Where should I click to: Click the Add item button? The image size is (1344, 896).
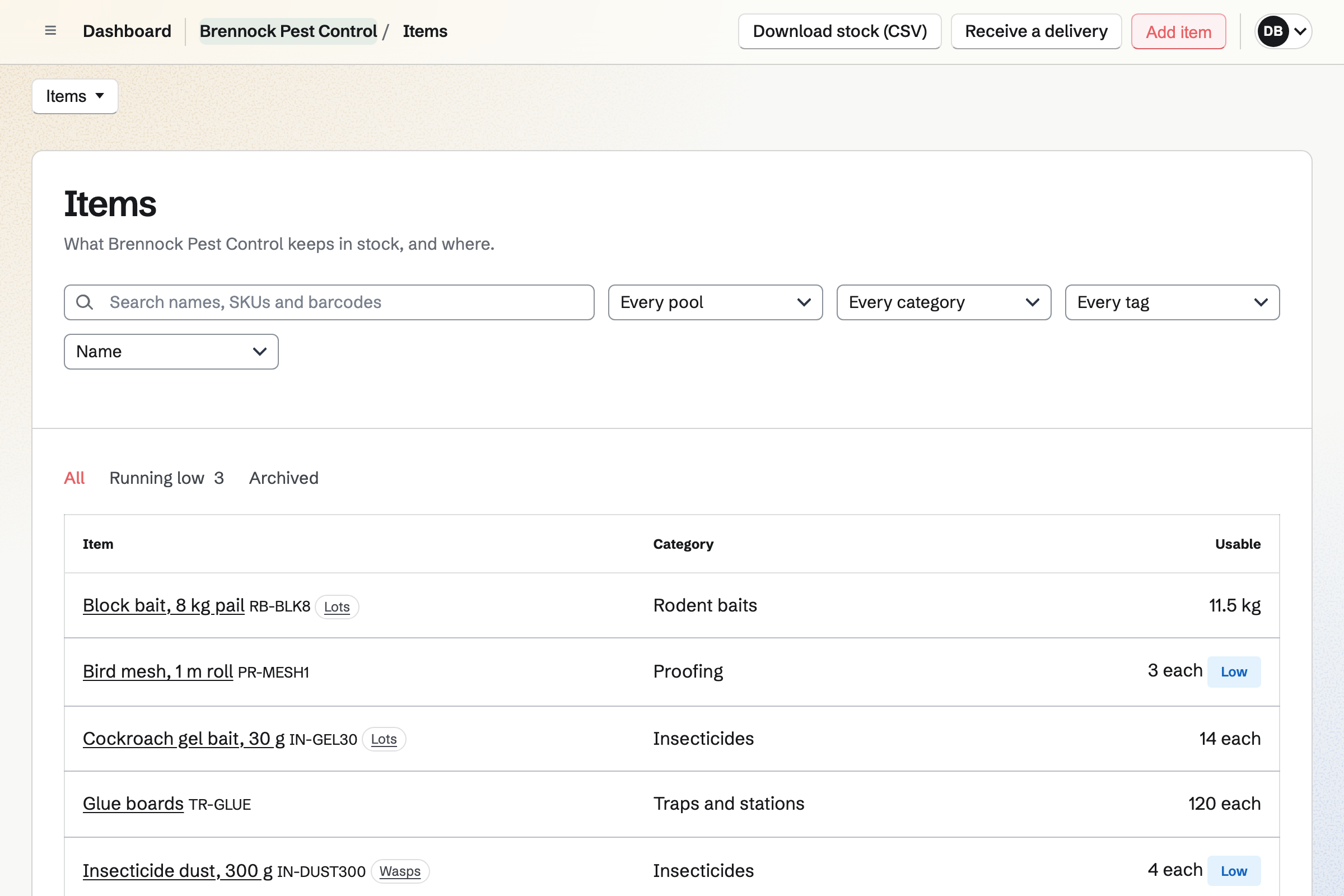point(1178,31)
